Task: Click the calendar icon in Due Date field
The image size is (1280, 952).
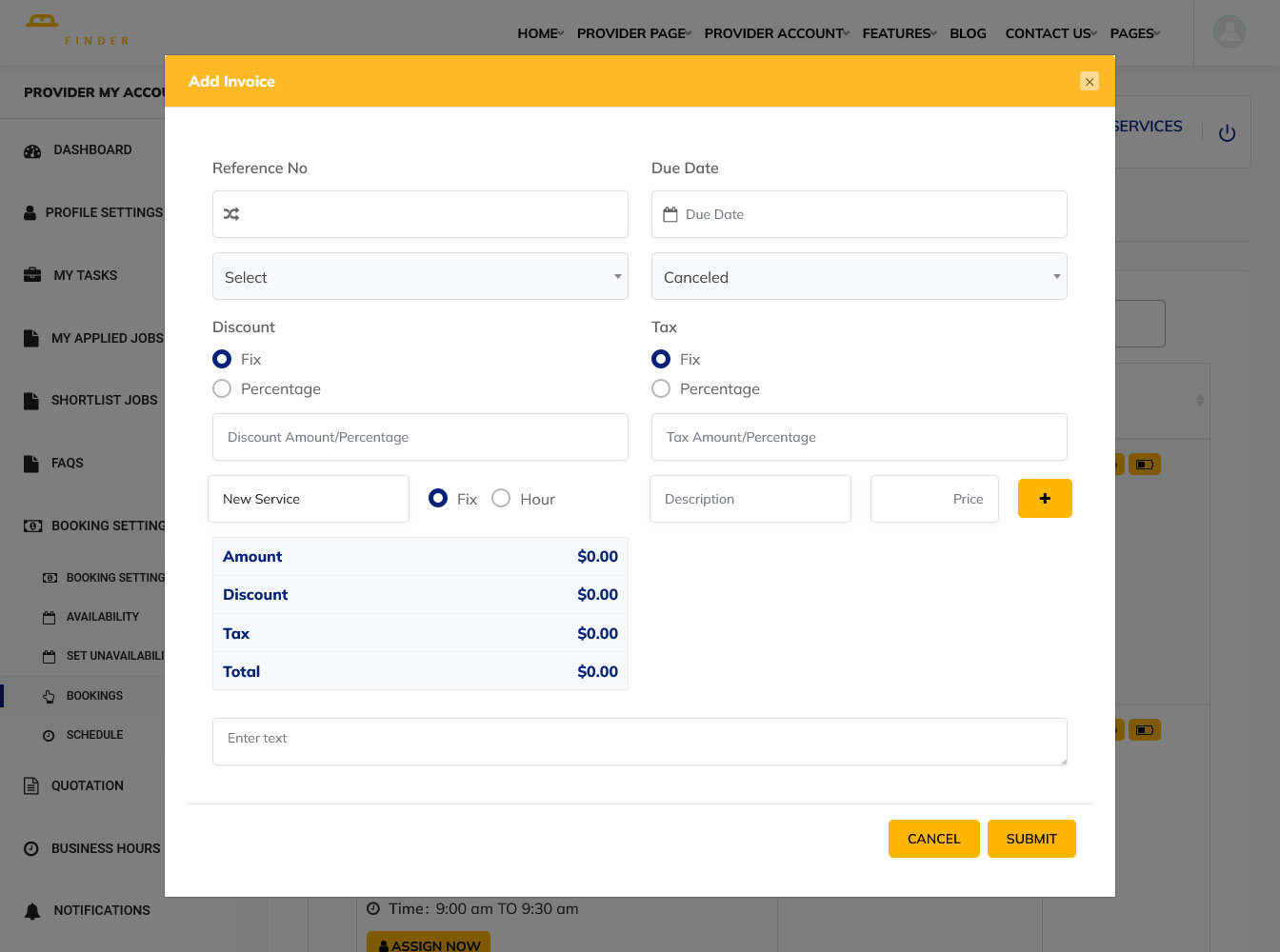Action: pyautogui.click(x=670, y=214)
